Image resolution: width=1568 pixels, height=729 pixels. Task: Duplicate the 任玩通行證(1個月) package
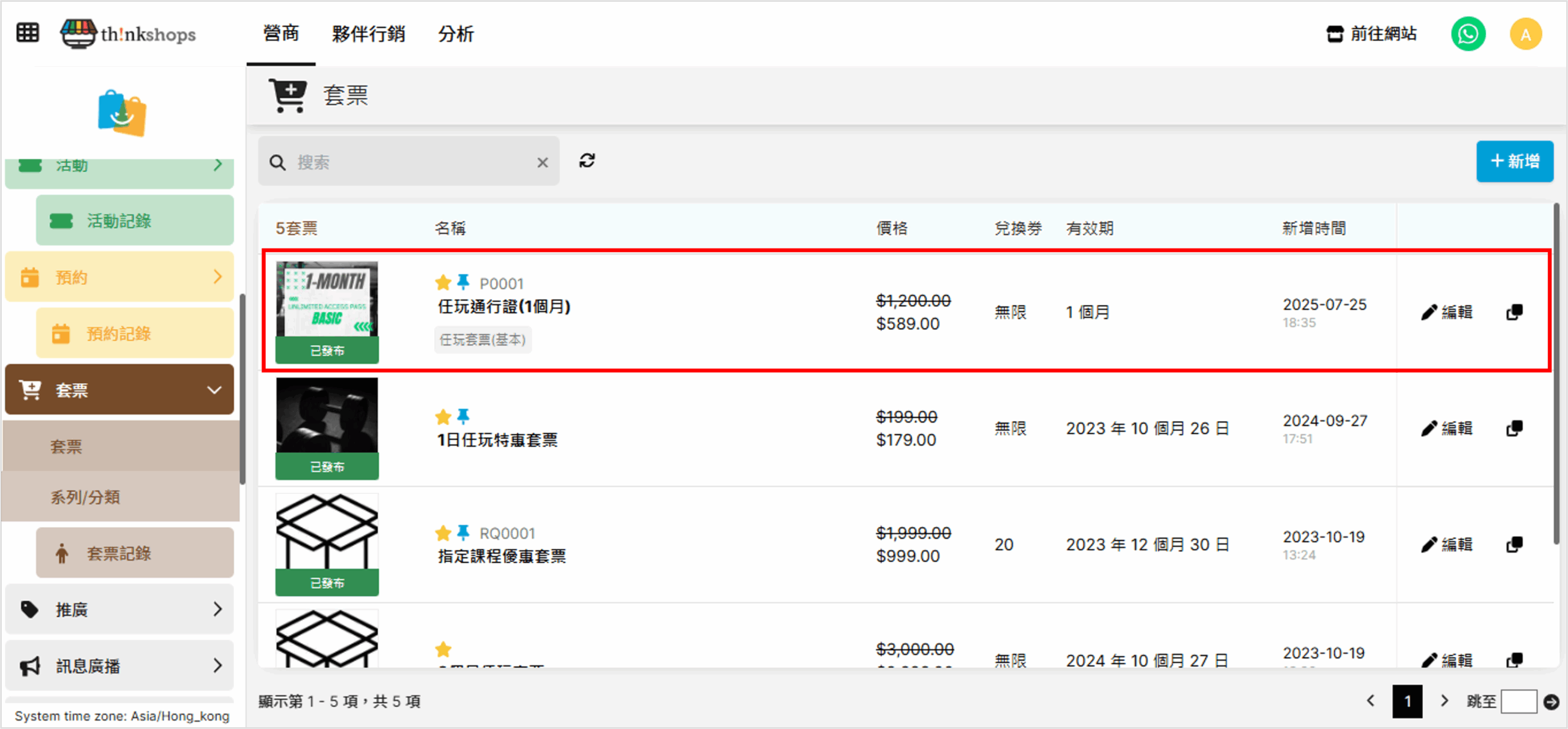1514,312
